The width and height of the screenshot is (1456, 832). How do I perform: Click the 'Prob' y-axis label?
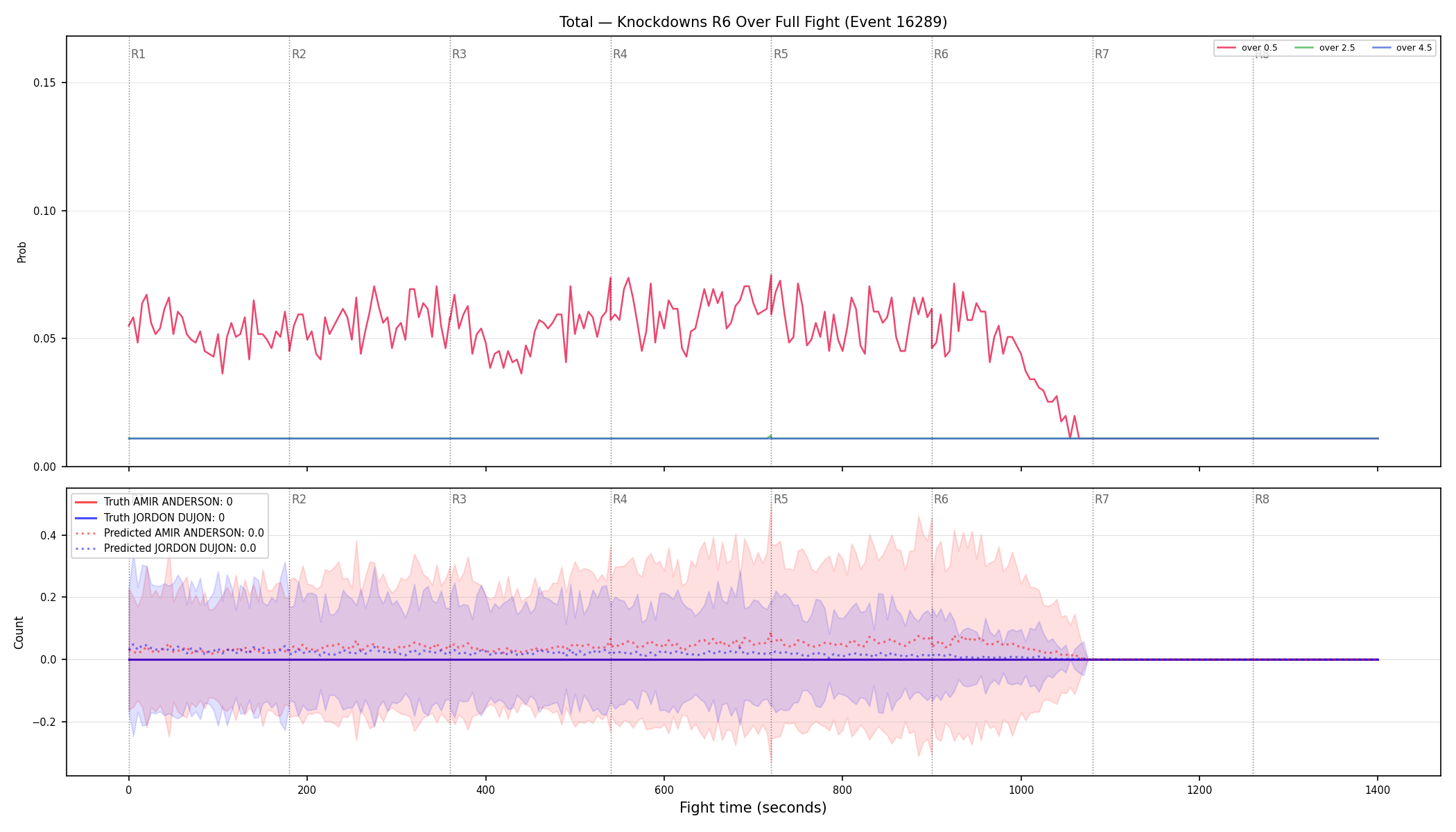(22, 252)
